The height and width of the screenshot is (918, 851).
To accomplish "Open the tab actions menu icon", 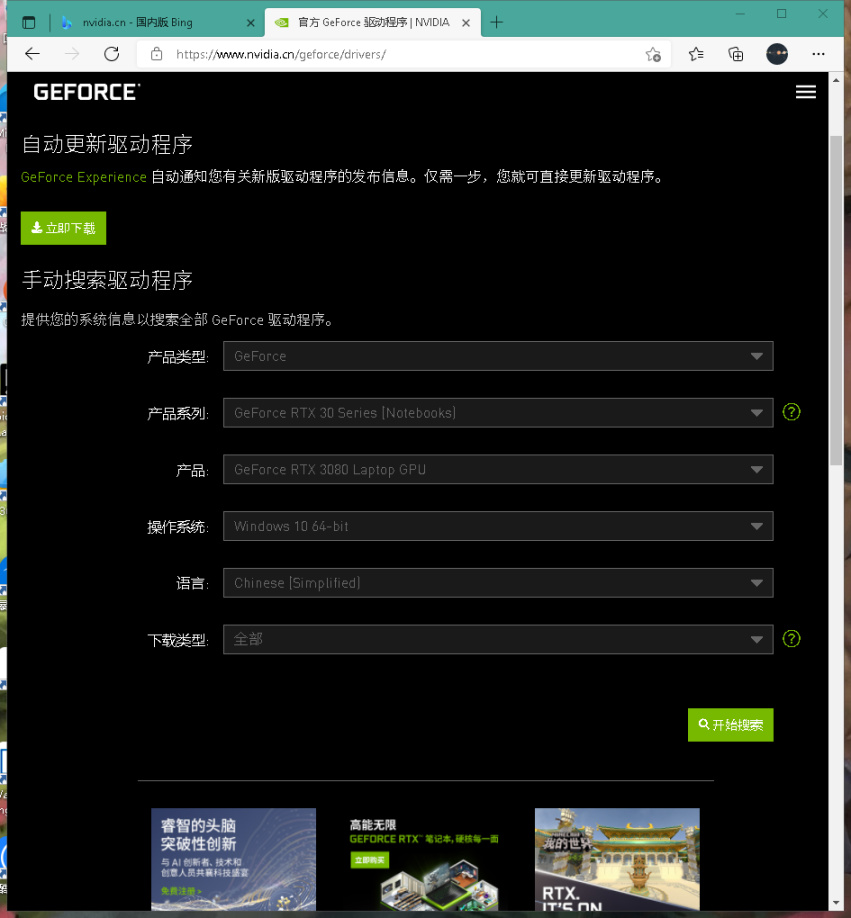I will point(29,23).
